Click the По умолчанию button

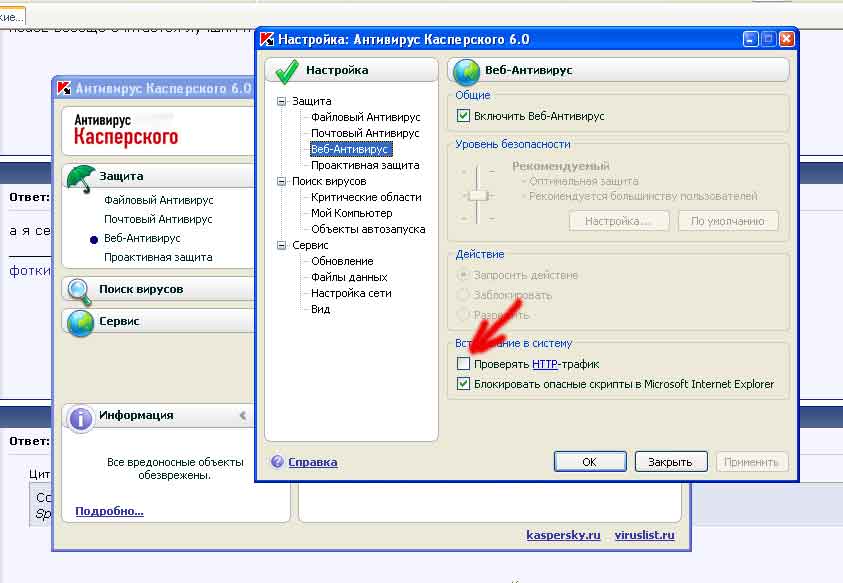tap(727, 221)
